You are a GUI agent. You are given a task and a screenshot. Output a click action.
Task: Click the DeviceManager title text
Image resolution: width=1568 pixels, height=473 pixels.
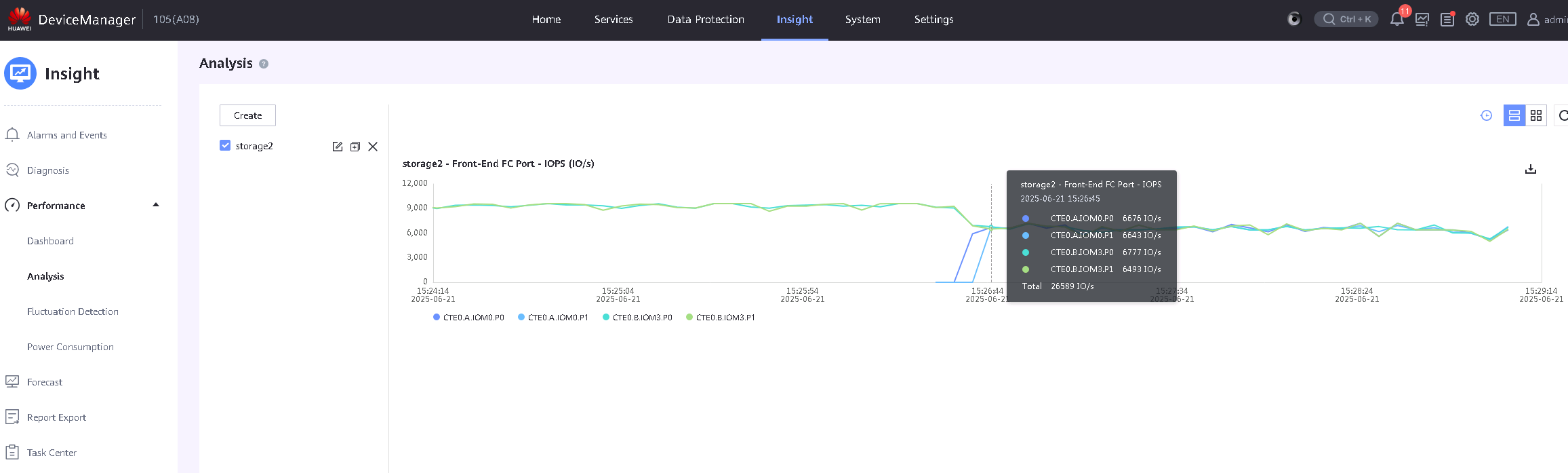[x=87, y=20]
